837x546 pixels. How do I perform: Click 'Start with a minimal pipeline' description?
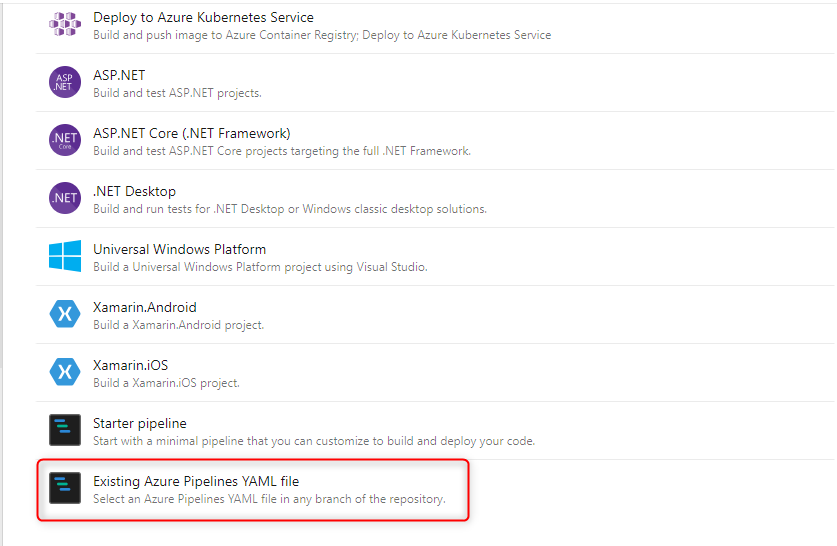tap(314, 441)
